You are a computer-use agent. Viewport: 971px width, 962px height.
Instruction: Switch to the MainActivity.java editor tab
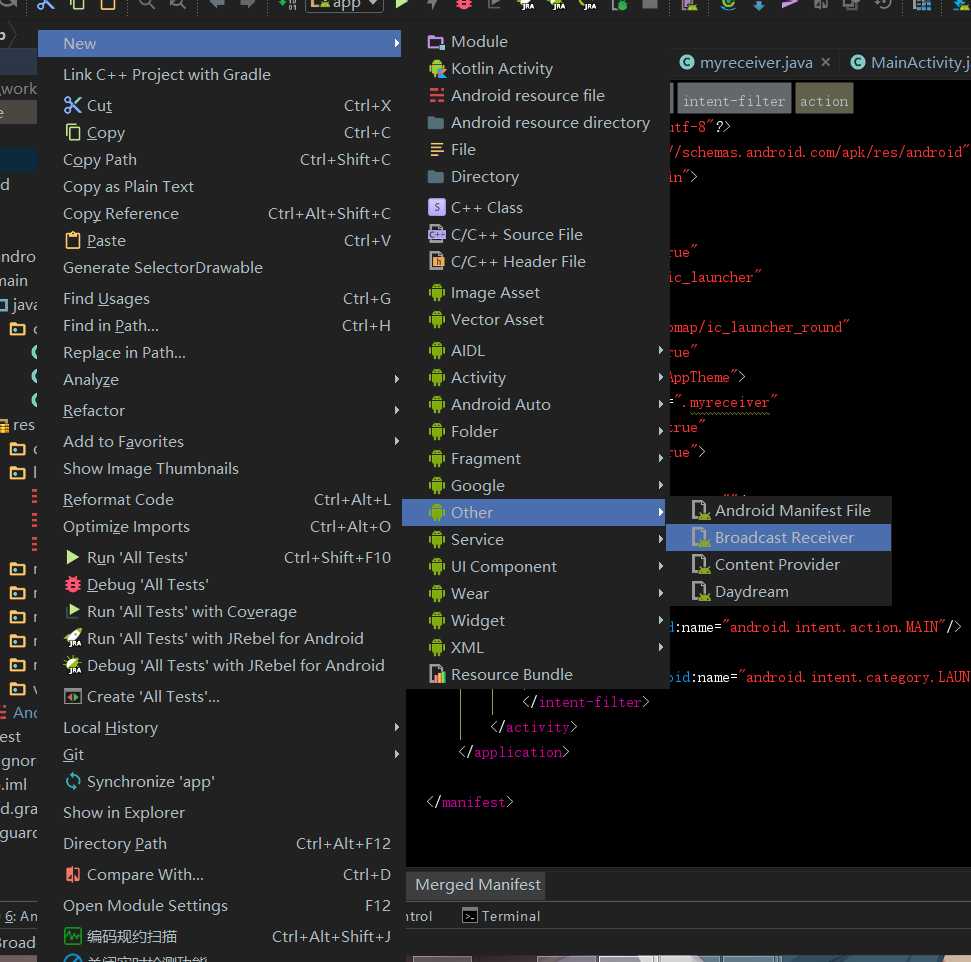(x=909, y=62)
